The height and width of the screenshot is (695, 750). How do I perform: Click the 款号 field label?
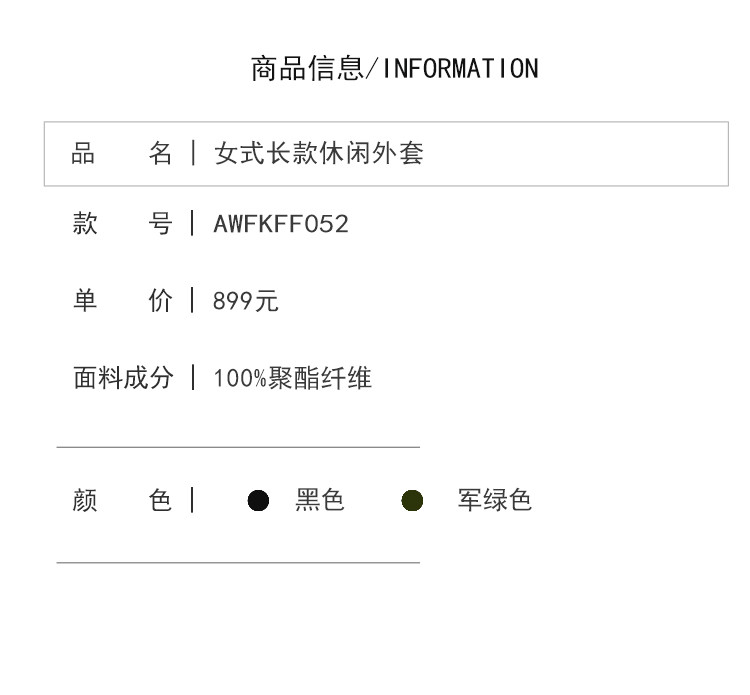[x=122, y=223]
